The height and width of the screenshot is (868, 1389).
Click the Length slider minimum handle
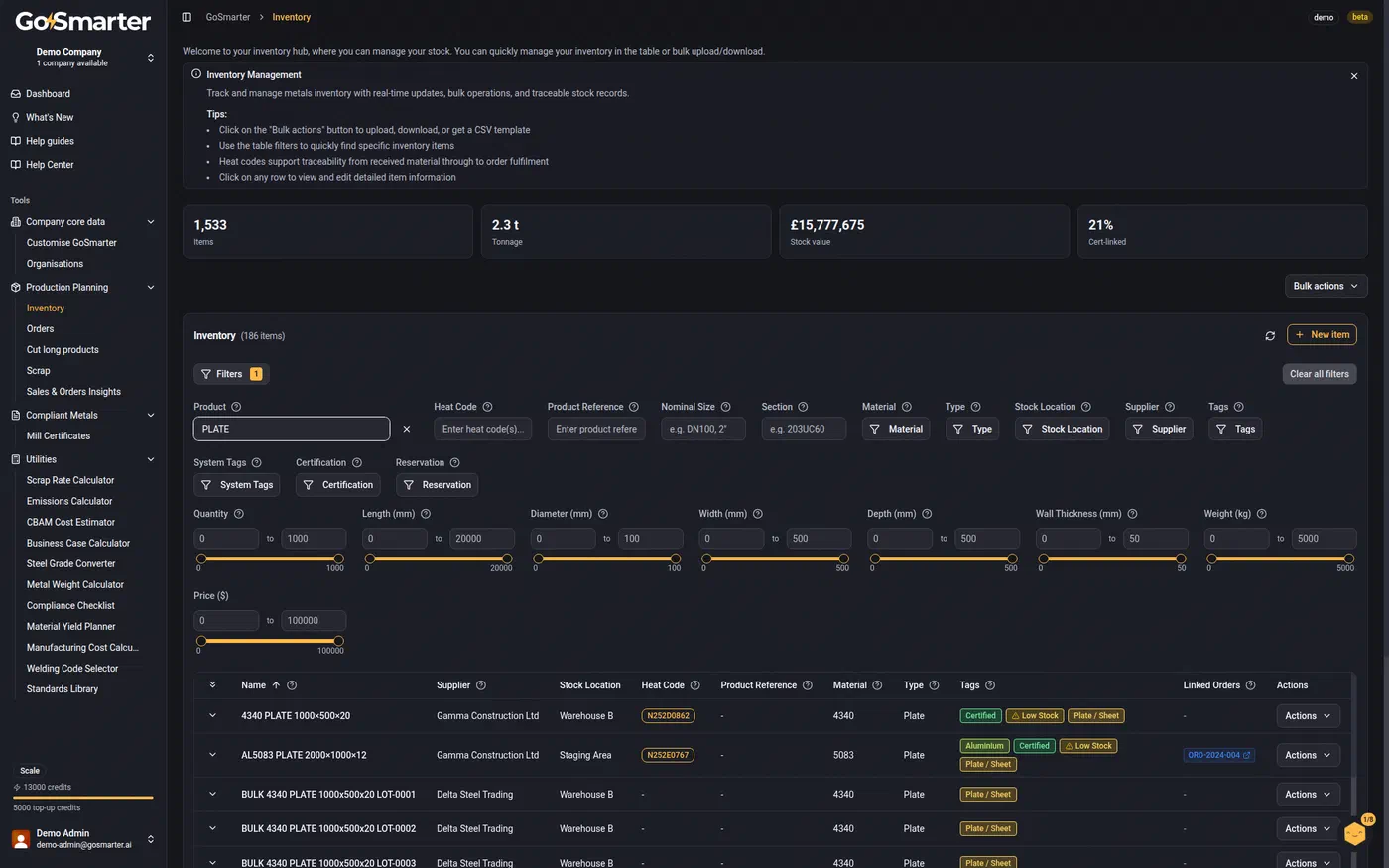pyautogui.click(x=370, y=558)
